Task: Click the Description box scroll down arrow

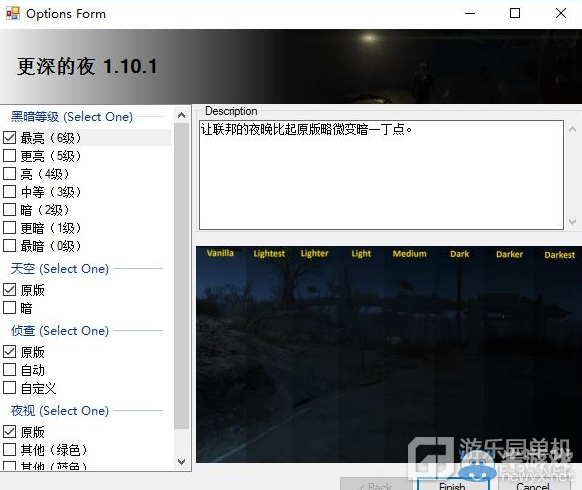Action: tap(572, 222)
